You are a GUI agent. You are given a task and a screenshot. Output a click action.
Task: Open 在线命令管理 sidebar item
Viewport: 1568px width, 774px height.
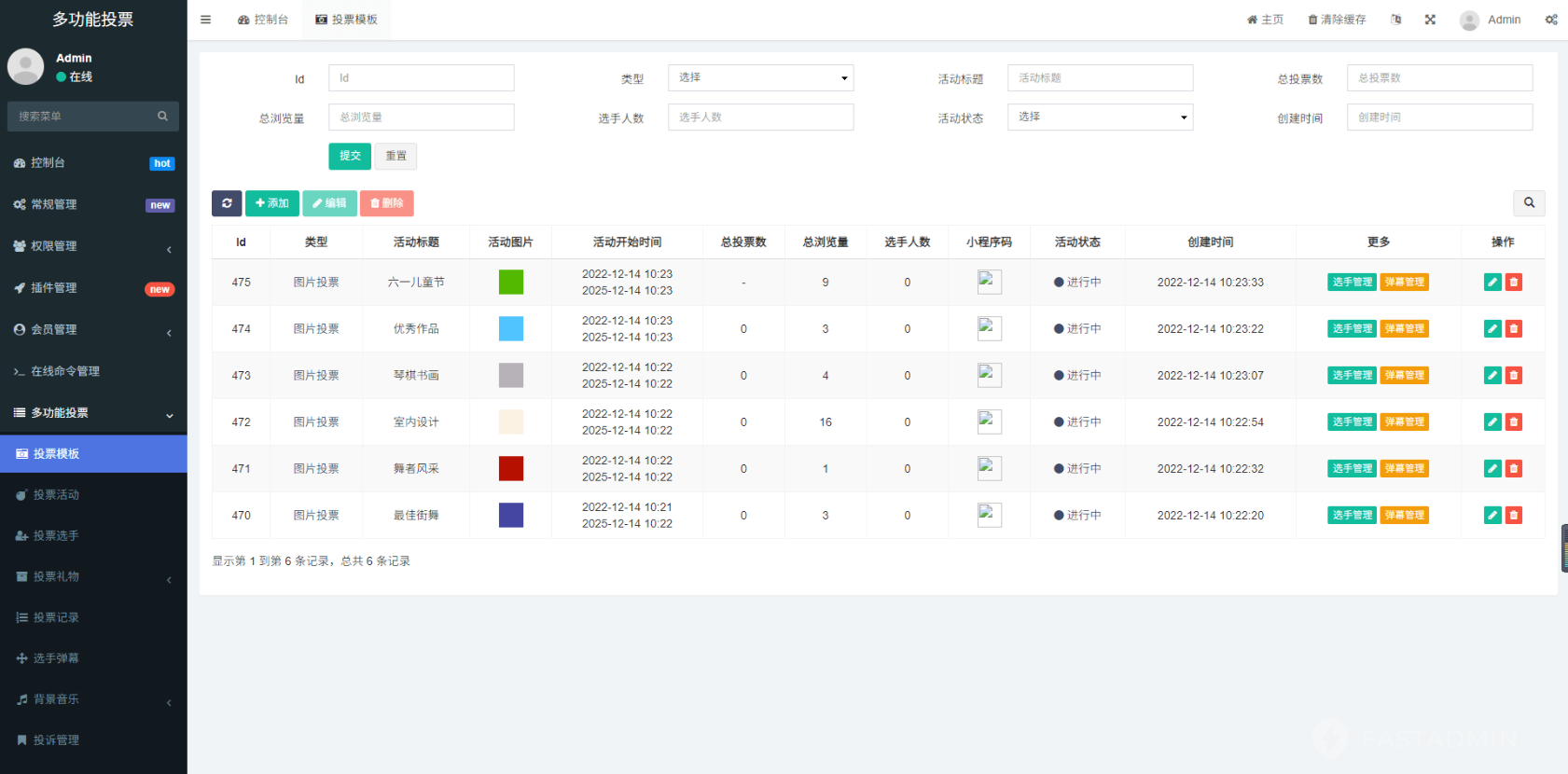pos(93,371)
